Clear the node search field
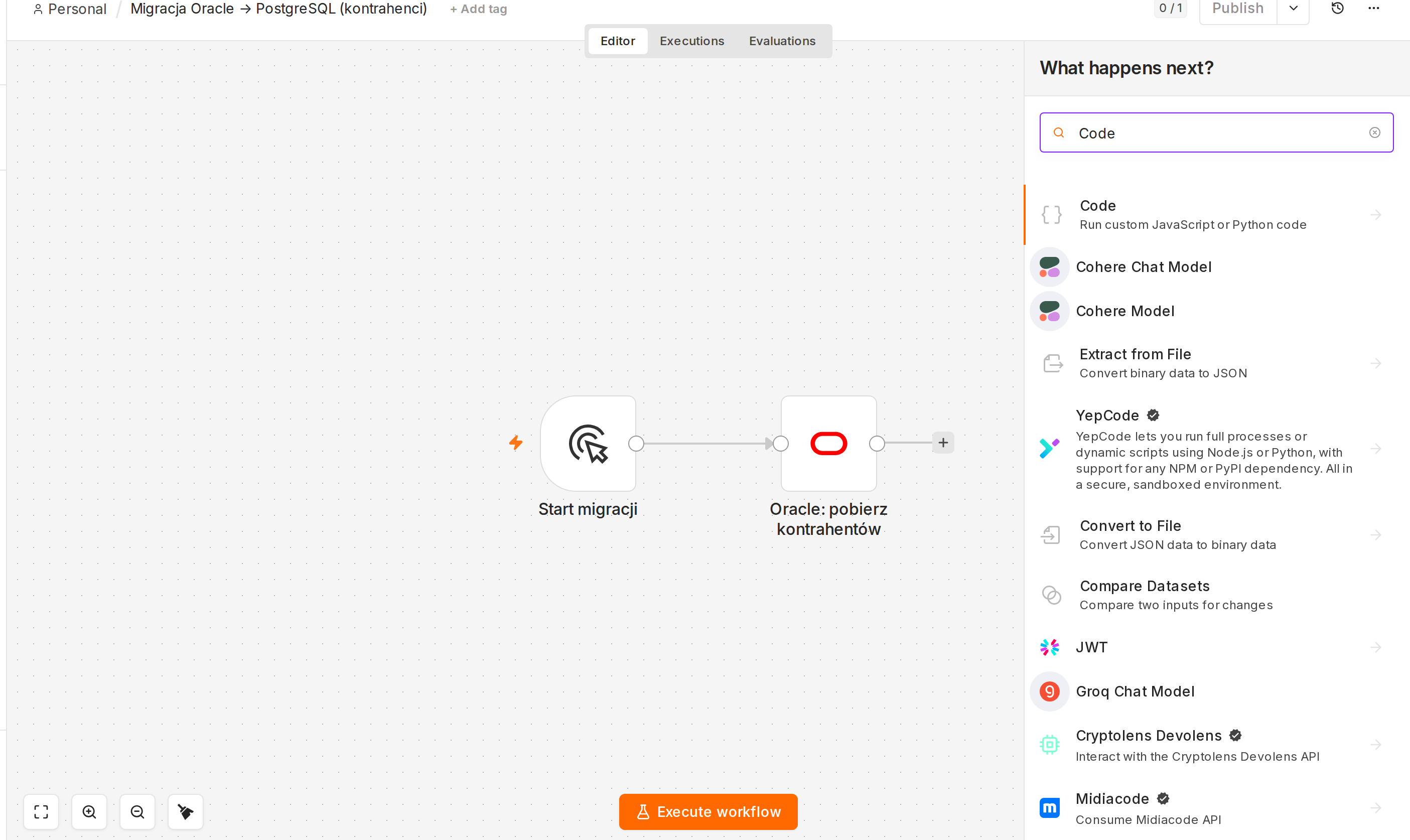 click(x=1375, y=132)
